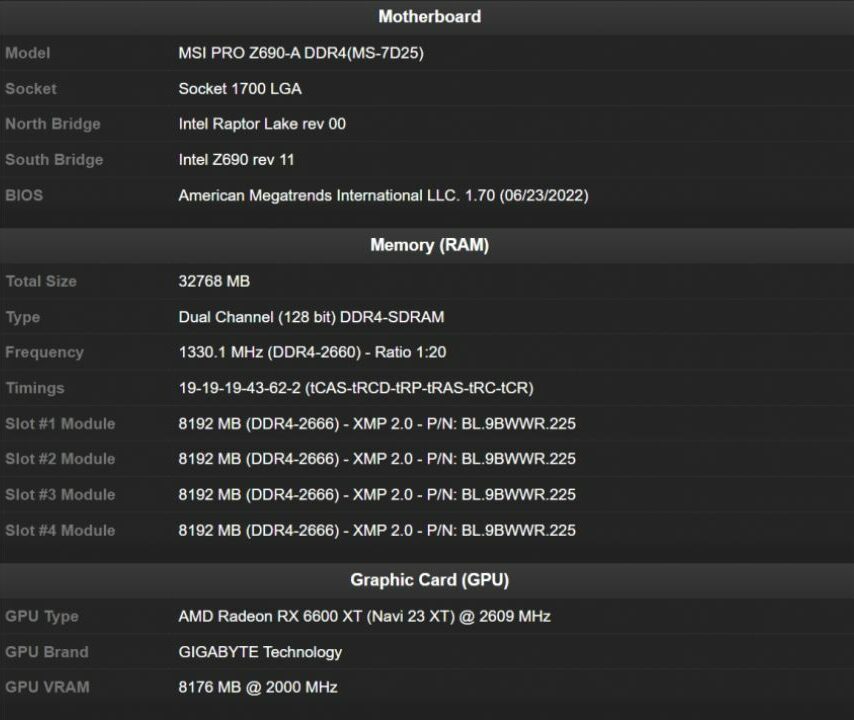The height and width of the screenshot is (720, 854).
Task: Click the BIOS row label
Action: pyautogui.click(x=24, y=195)
